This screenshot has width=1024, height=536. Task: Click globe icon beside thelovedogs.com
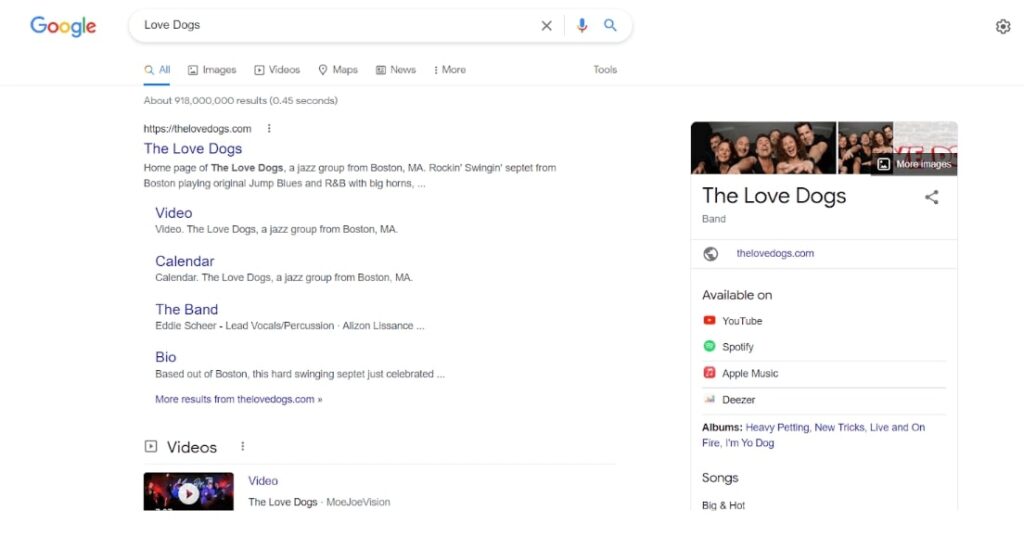click(x=711, y=253)
